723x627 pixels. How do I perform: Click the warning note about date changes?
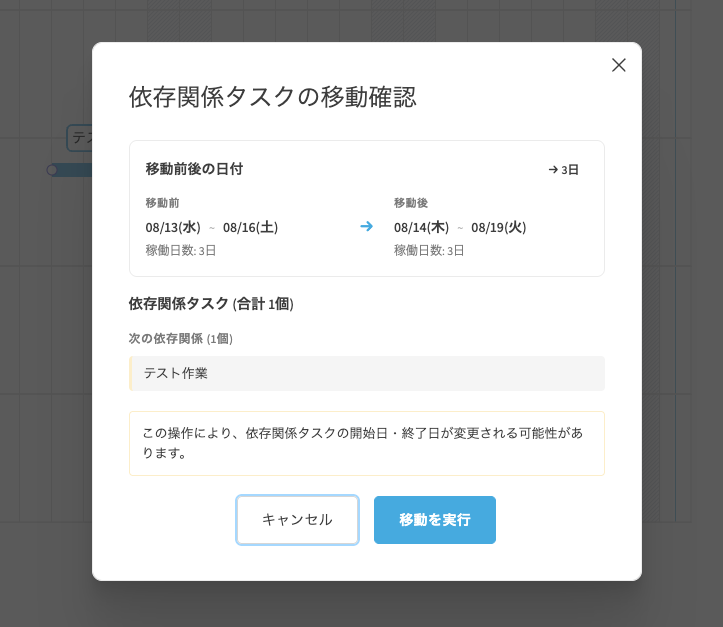pos(367,443)
